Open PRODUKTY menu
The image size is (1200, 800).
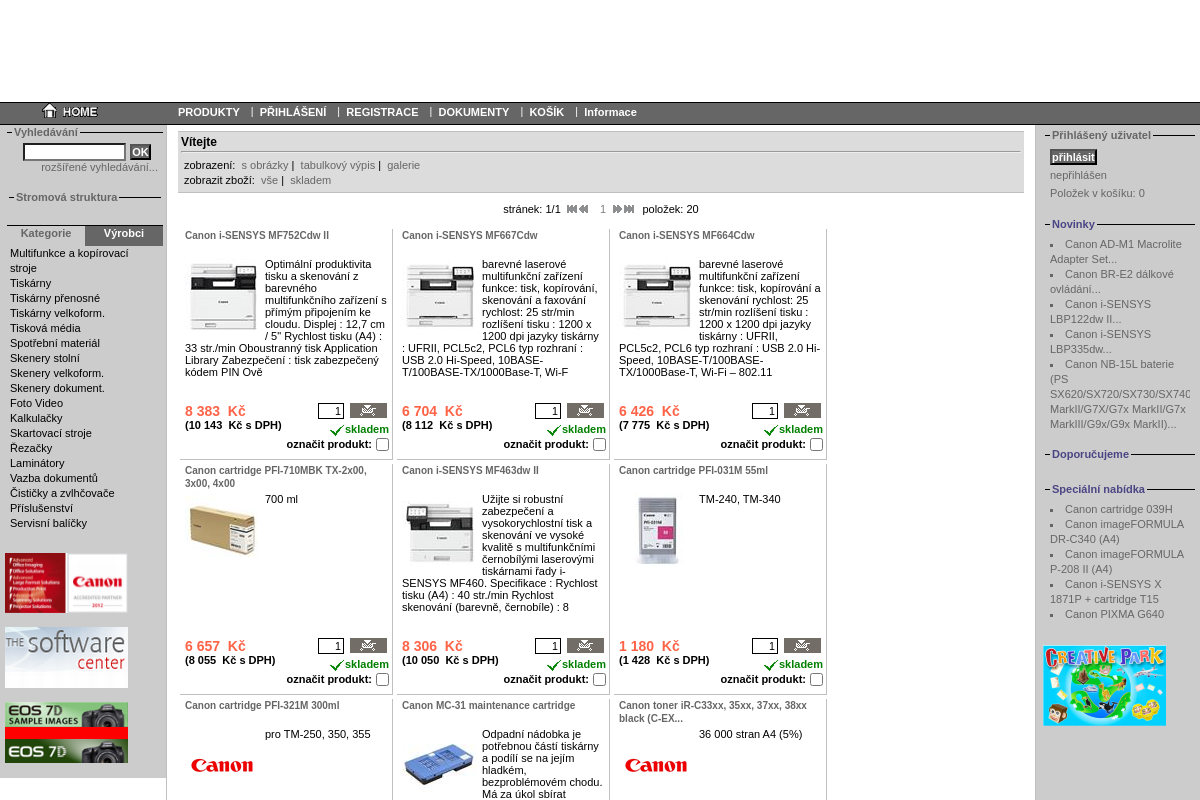pyautogui.click(x=209, y=112)
